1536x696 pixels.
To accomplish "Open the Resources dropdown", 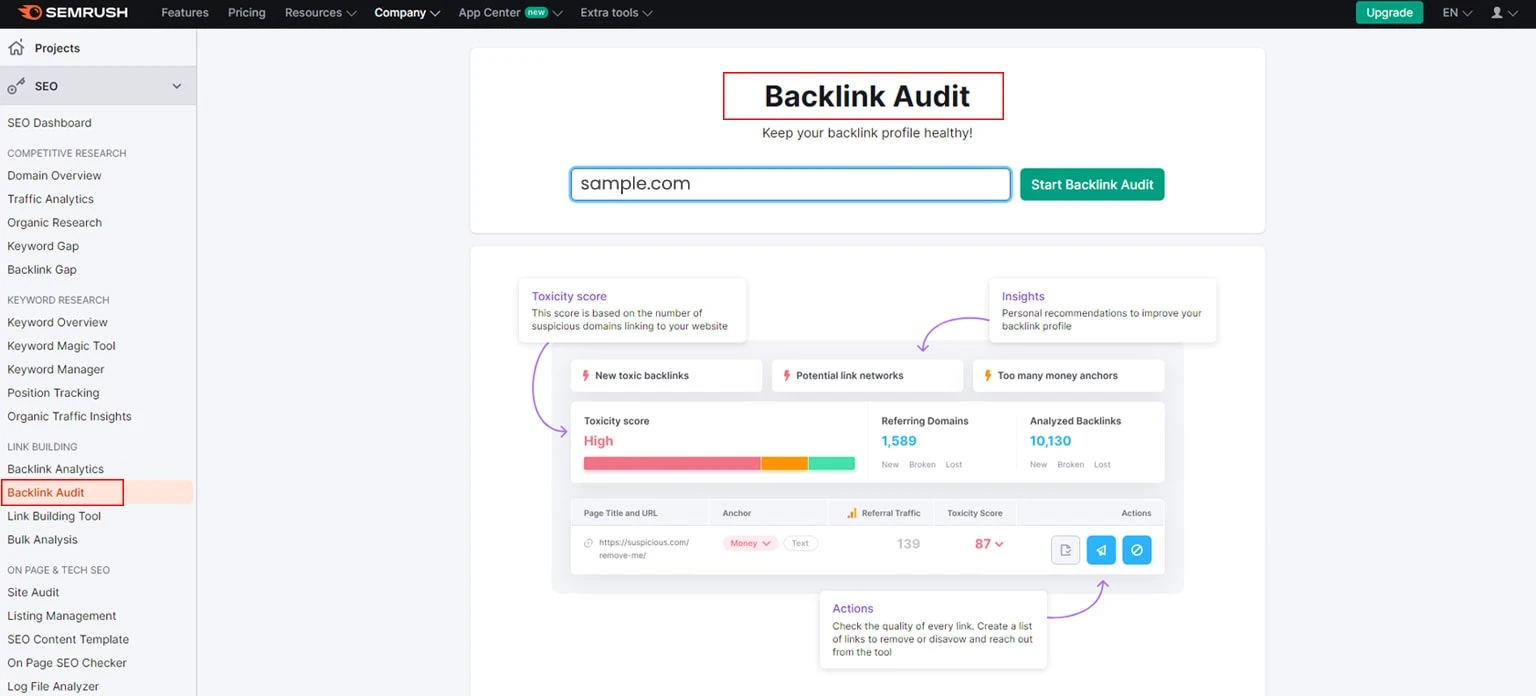I will tap(320, 13).
